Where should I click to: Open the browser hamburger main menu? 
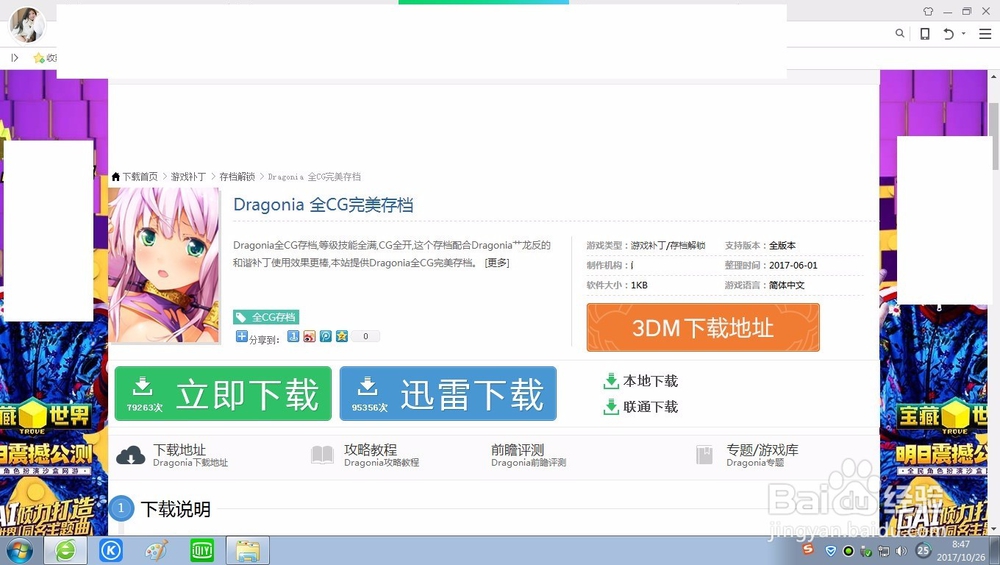click(x=985, y=34)
